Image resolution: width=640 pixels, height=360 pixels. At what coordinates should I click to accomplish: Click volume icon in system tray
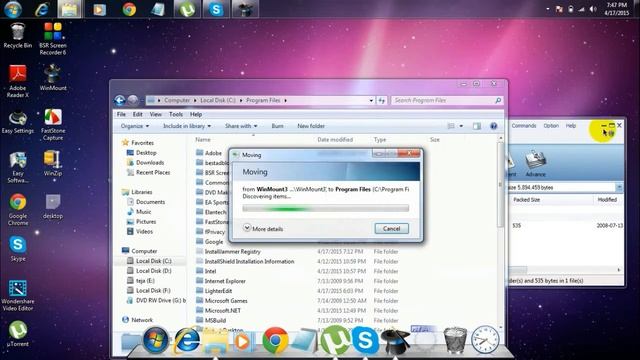(x=593, y=9)
